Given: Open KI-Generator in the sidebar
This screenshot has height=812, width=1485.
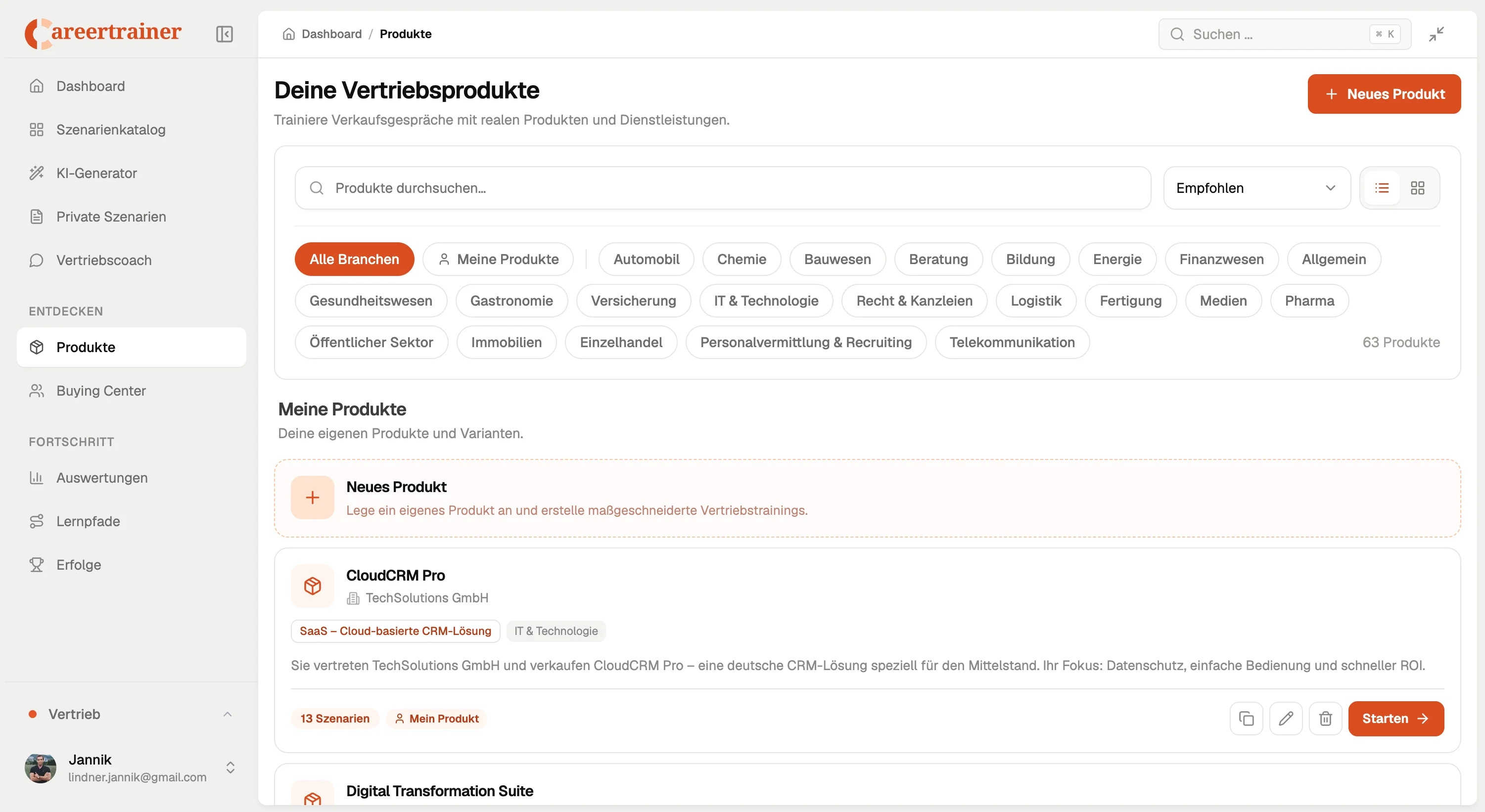Looking at the screenshot, I should [x=132, y=173].
